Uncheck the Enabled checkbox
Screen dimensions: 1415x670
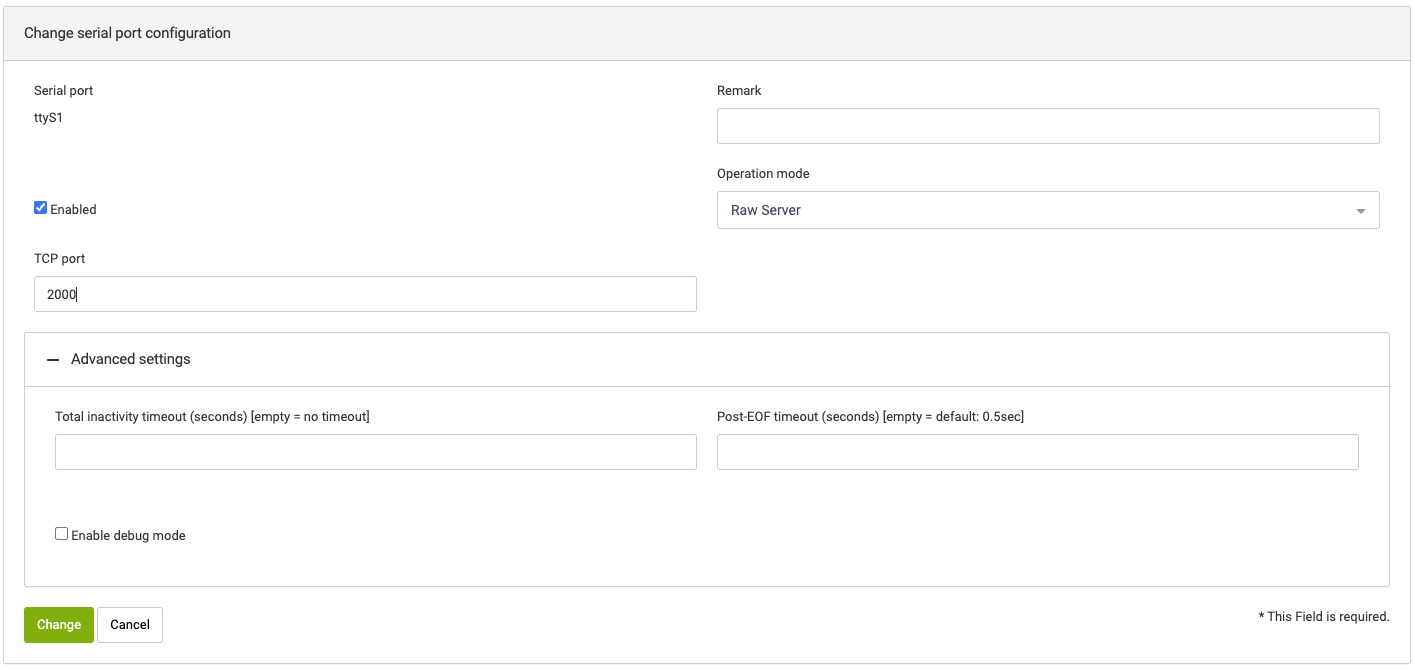pyautogui.click(x=41, y=208)
